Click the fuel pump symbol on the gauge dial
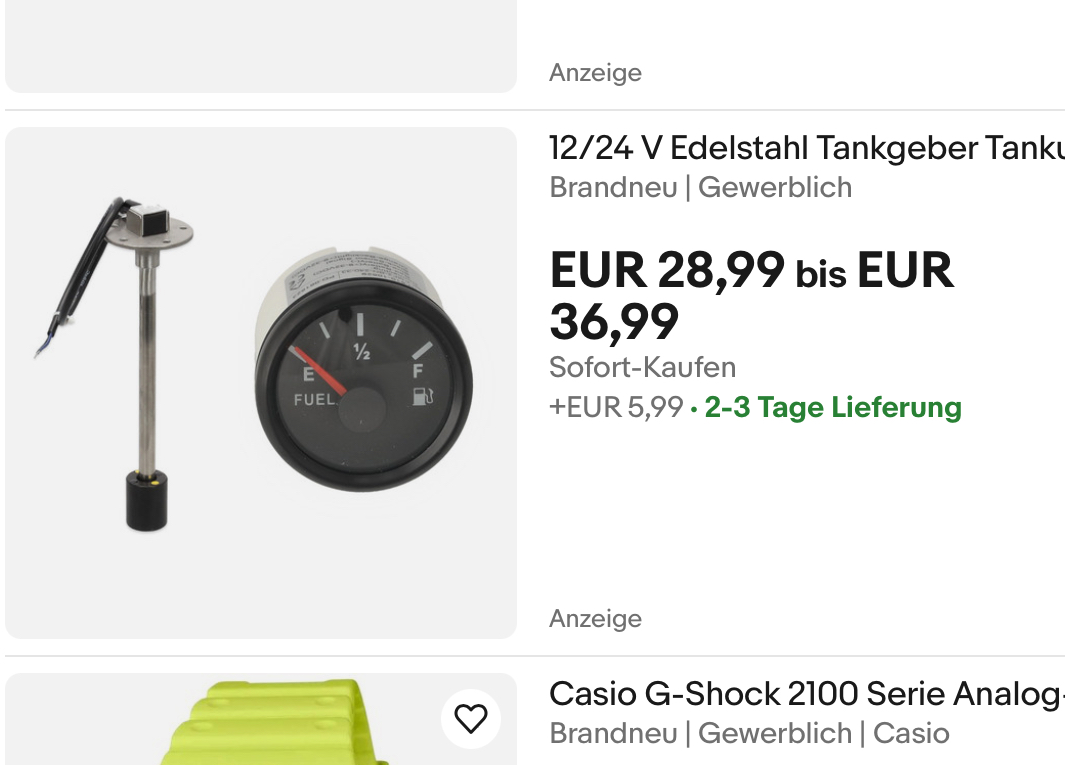1065x765 pixels. pyautogui.click(x=420, y=397)
